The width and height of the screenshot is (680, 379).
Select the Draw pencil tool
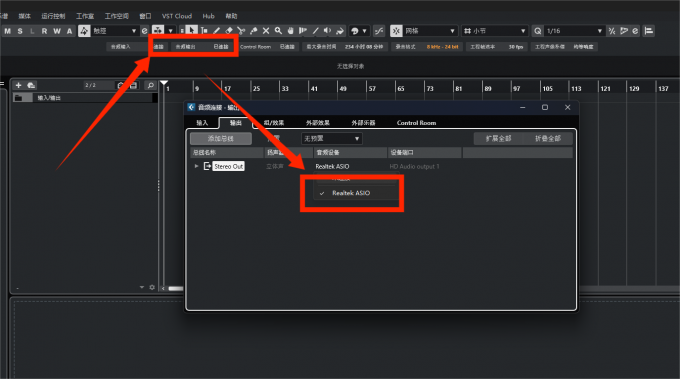pos(216,31)
